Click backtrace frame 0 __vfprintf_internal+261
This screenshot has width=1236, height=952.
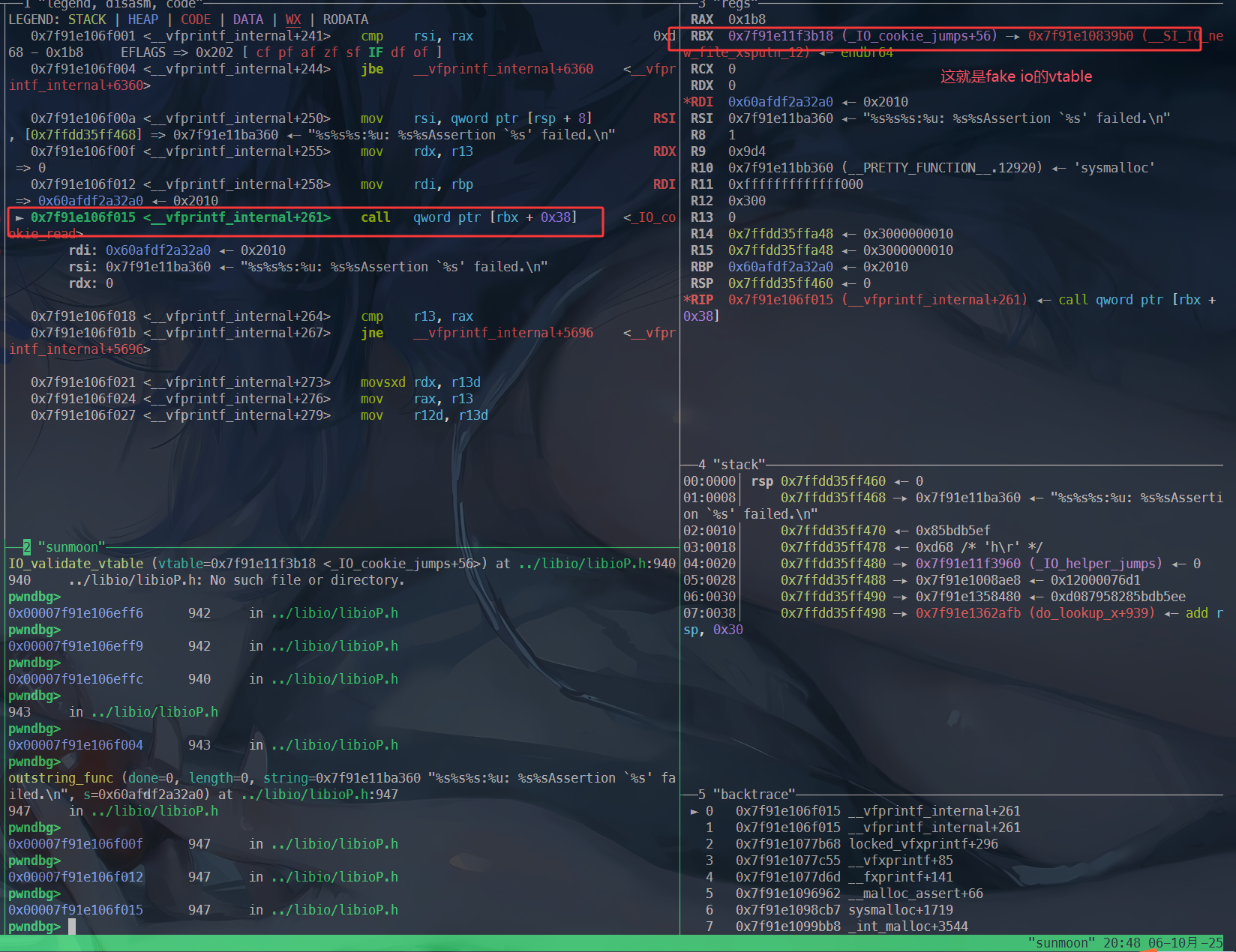pos(856,811)
